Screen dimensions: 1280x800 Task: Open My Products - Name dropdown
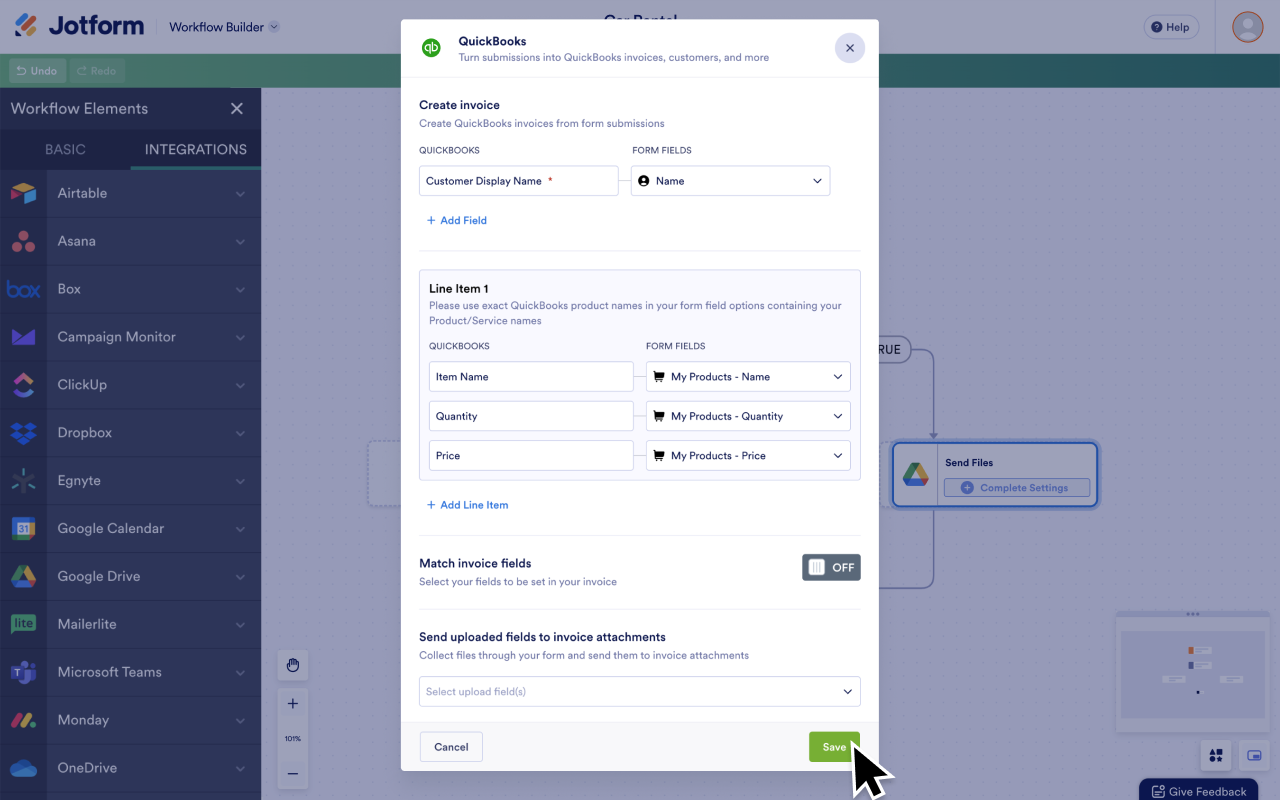click(748, 377)
